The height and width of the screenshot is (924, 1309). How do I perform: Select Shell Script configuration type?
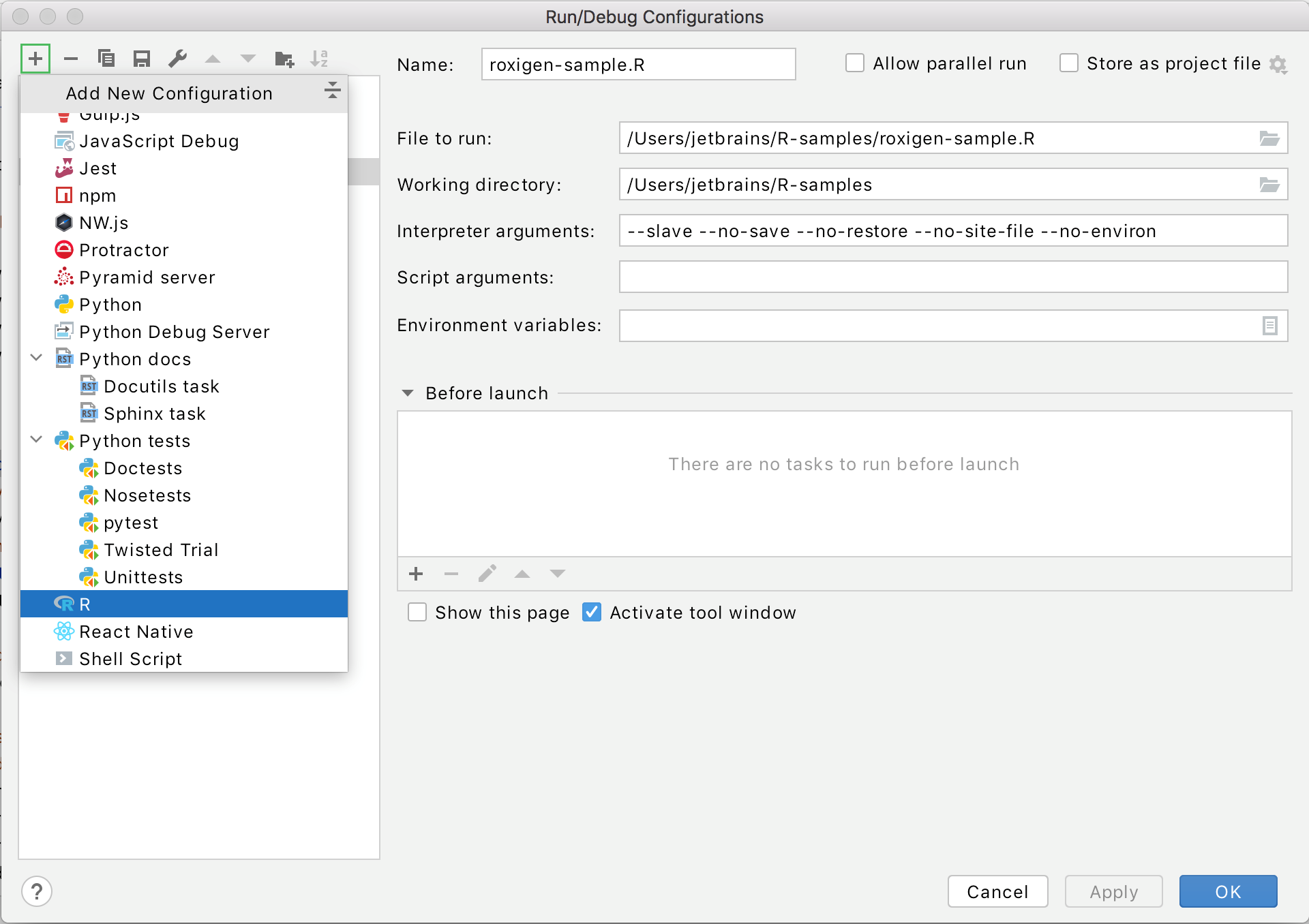(x=130, y=658)
